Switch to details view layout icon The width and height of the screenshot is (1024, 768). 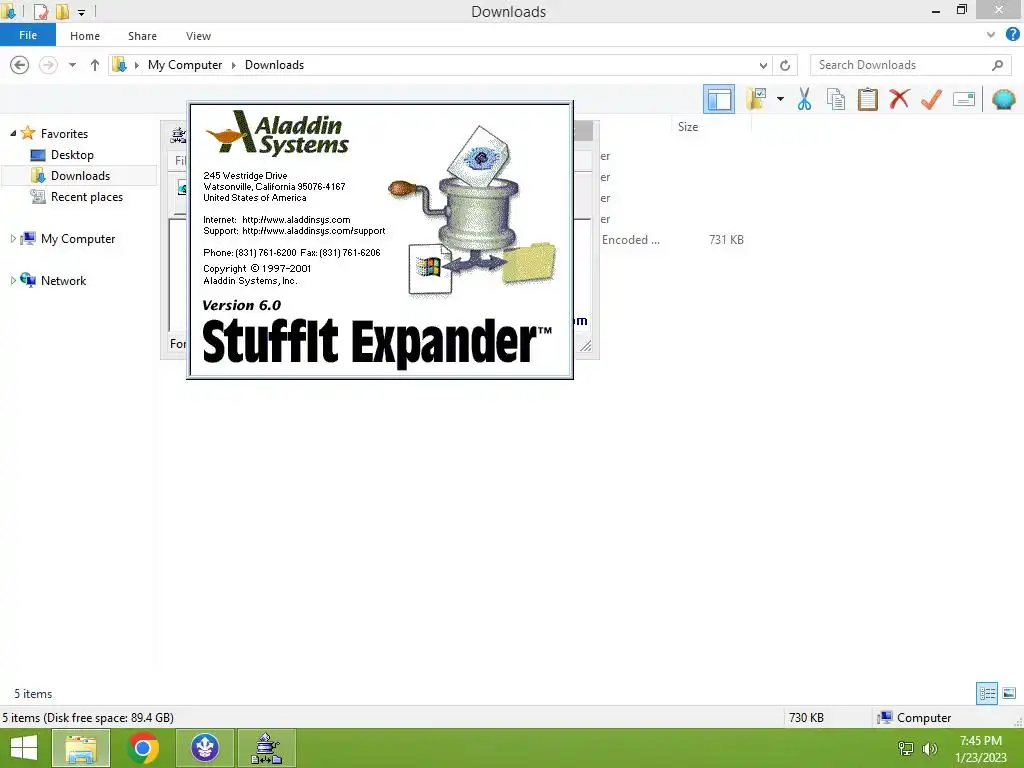click(x=987, y=693)
